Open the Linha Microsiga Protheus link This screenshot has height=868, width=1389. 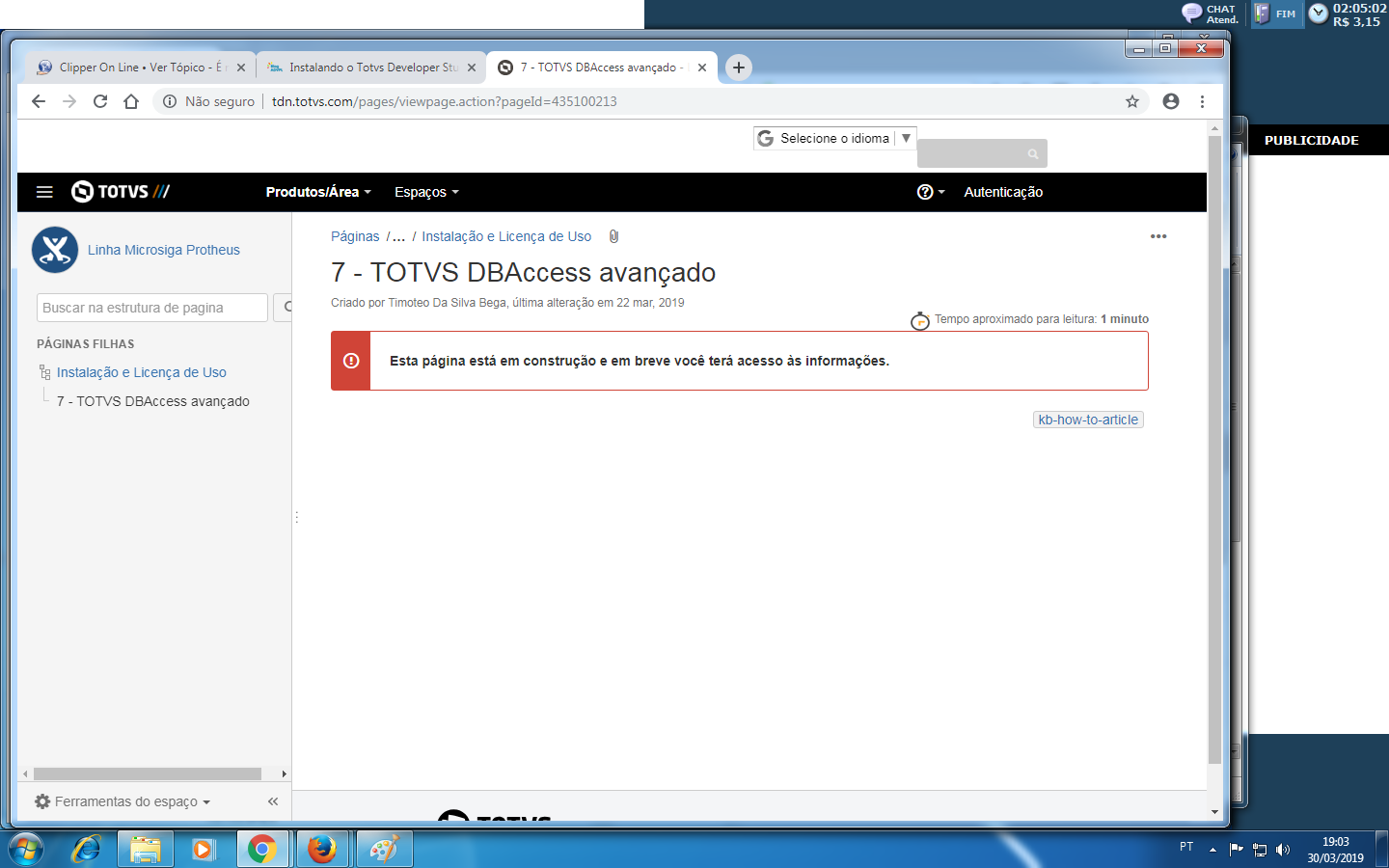(164, 250)
